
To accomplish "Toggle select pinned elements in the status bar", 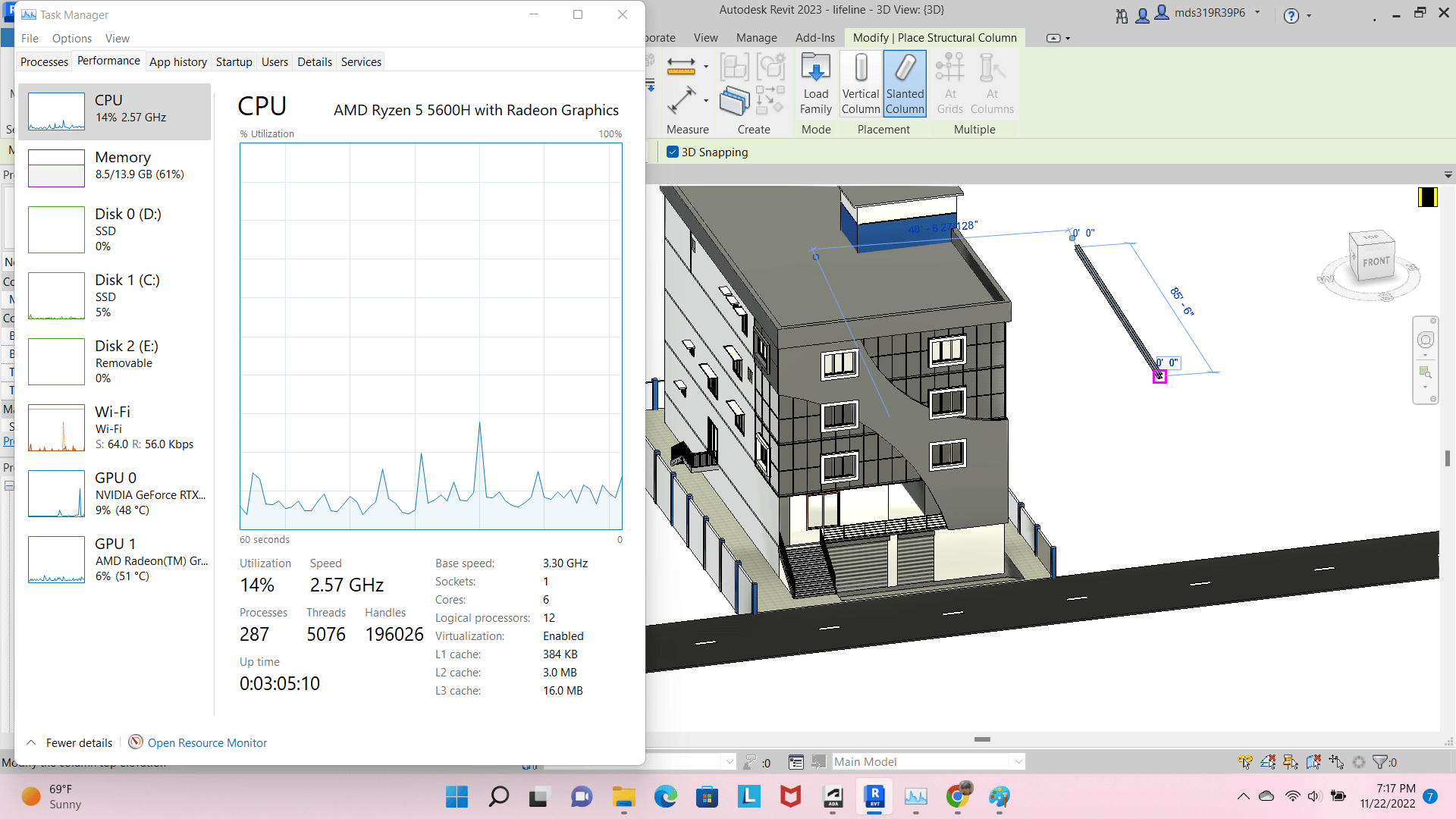I will point(1289,761).
